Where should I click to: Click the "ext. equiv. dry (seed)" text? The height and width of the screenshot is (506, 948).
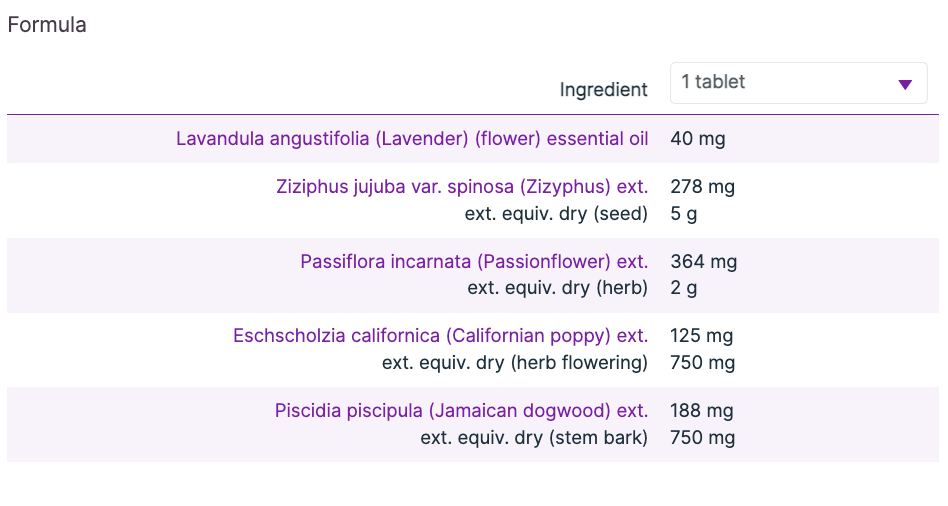(x=556, y=213)
